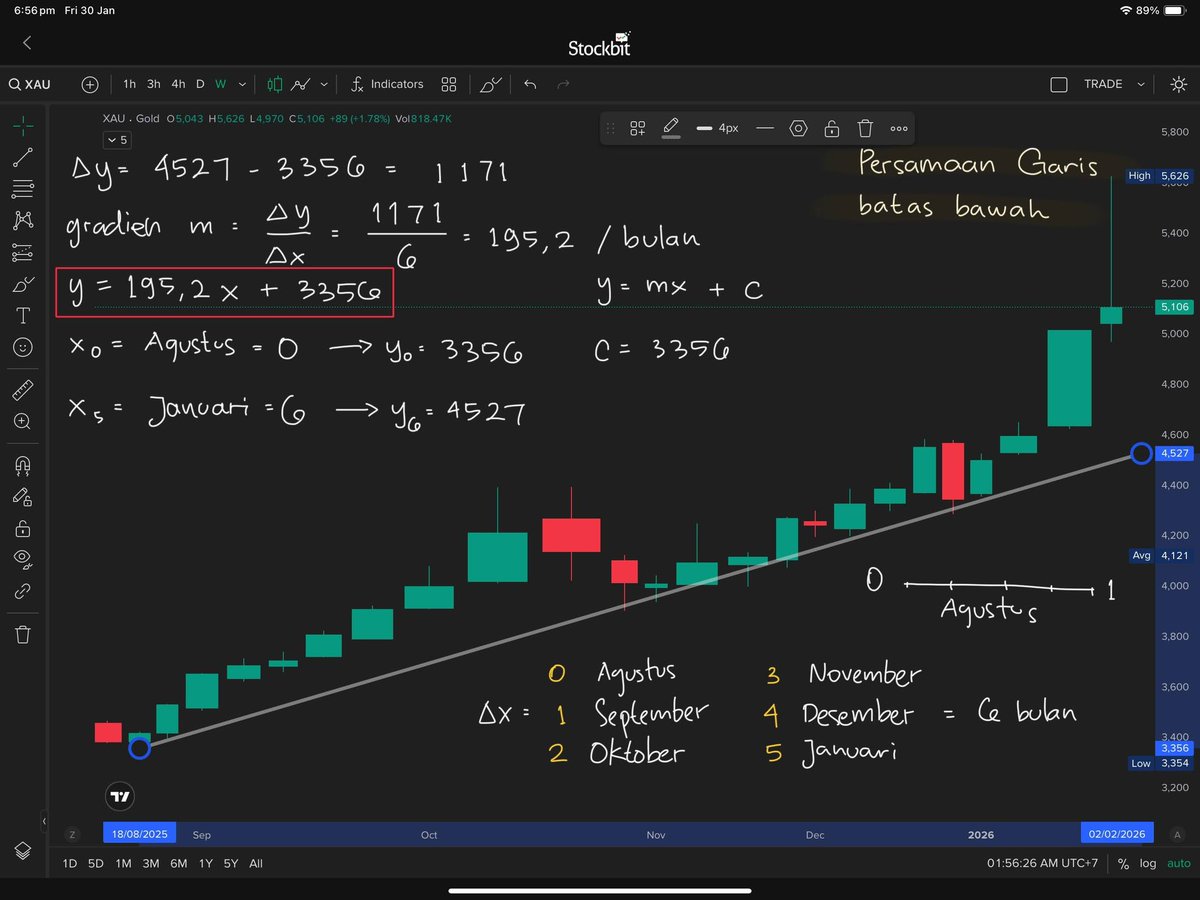Toggle auto scale
Screen dimensions: 1200x900
coord(1178,863)
